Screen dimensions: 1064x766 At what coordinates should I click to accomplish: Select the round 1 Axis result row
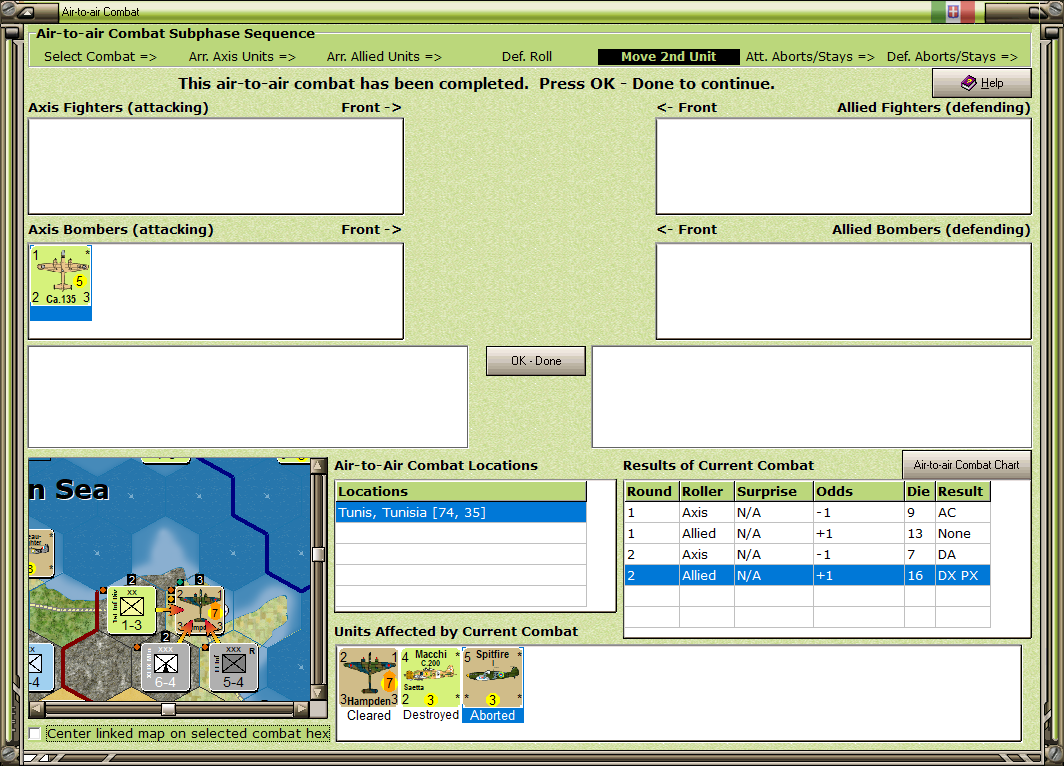pyautogui.click(x=807, y=512)
